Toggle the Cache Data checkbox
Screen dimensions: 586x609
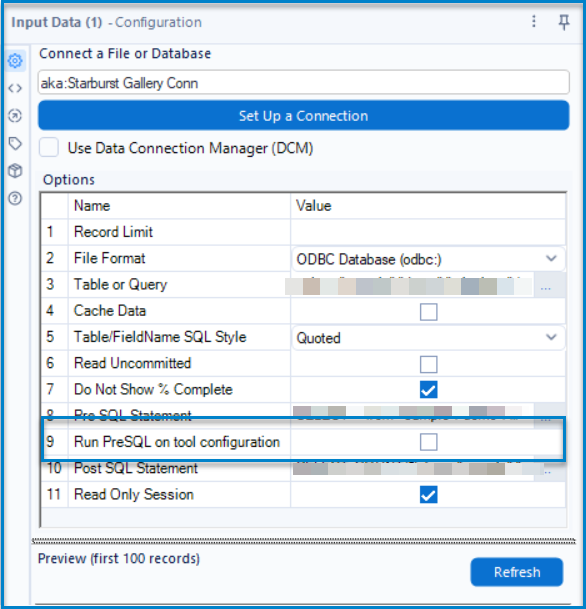[428, 312]
